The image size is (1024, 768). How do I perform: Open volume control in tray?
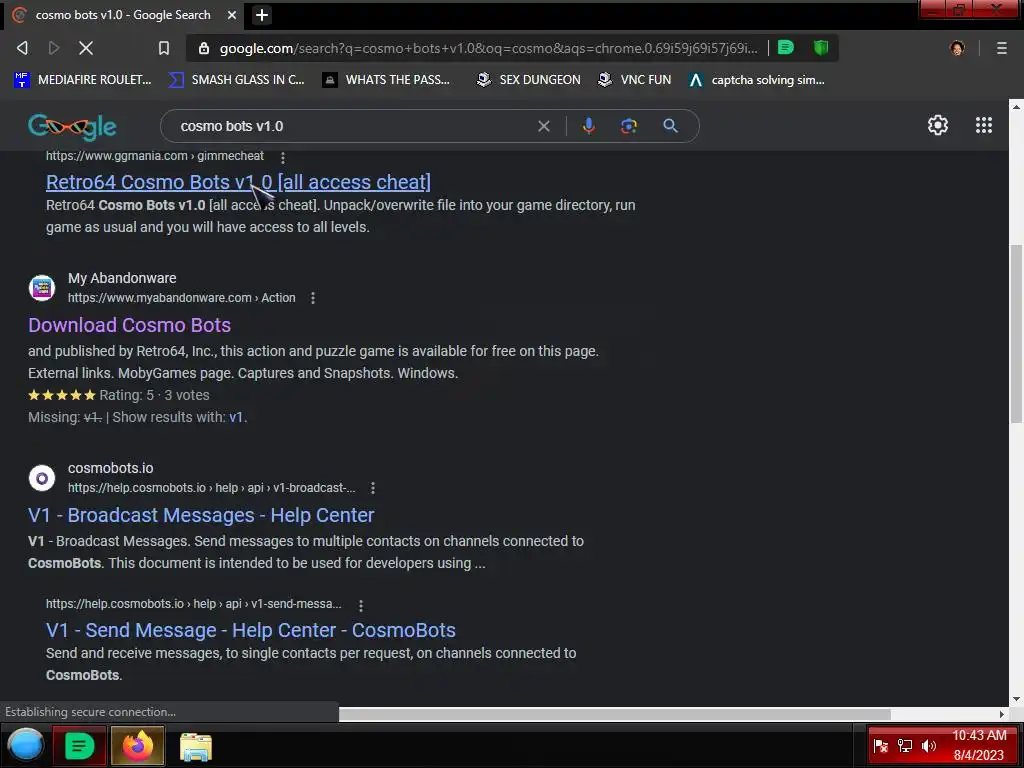tap(929, 746)
